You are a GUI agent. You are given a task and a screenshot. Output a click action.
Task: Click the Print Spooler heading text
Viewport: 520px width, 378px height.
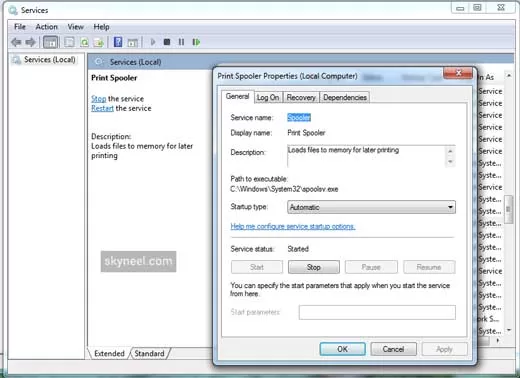click(x=114, y=78)
